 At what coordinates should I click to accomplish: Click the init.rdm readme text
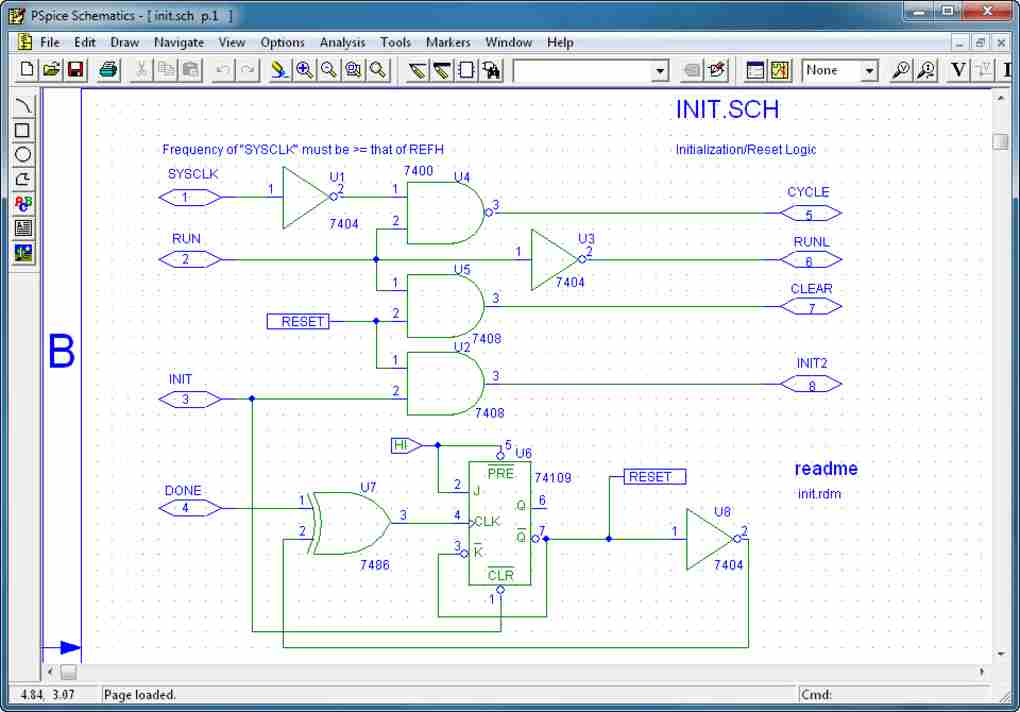click(820, 494)
